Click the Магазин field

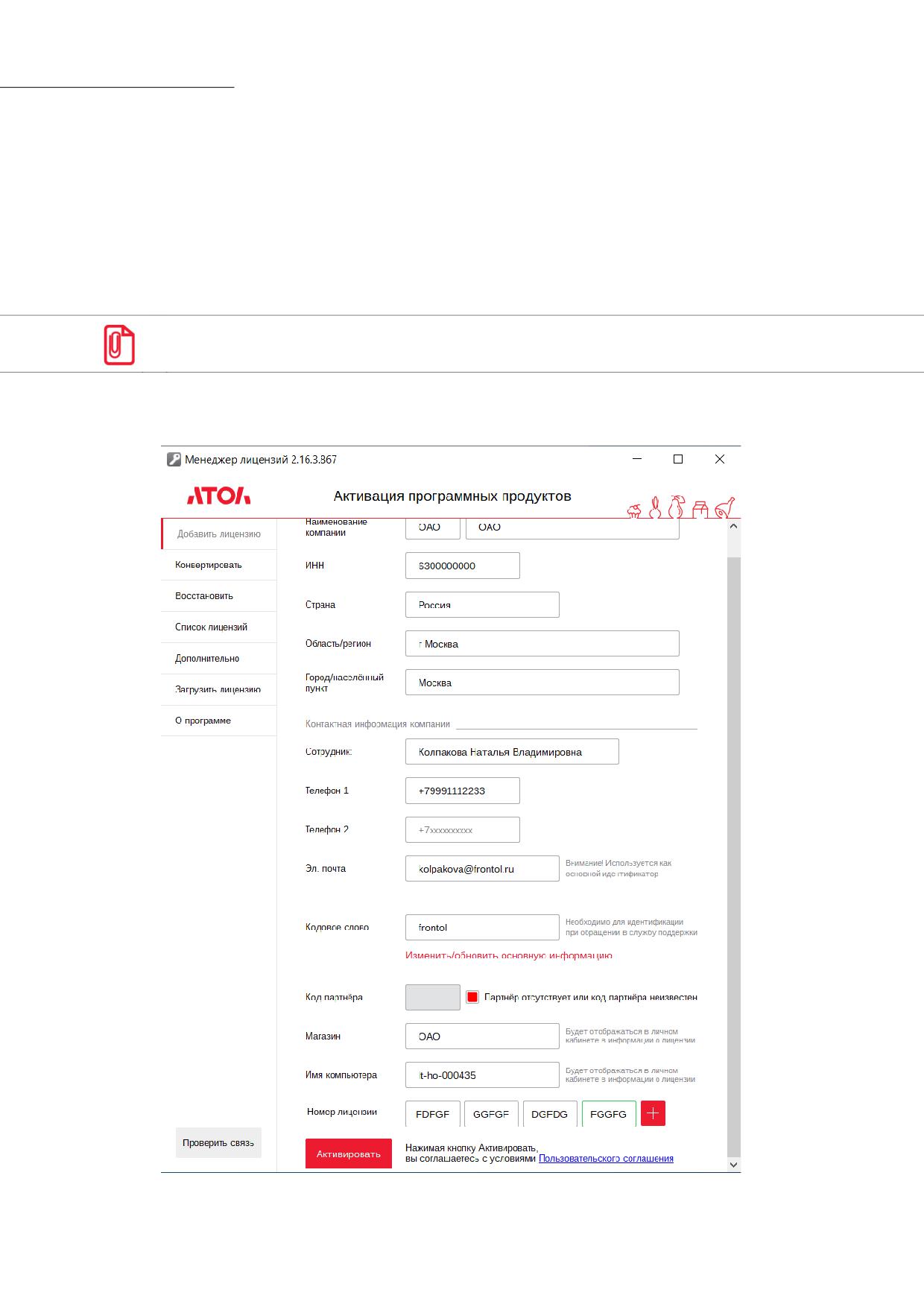(482, 1037)
